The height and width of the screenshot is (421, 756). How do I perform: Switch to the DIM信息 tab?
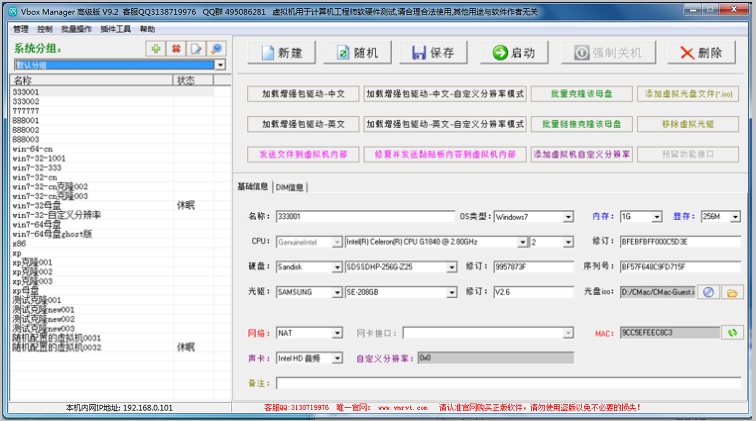pos(290,187)
